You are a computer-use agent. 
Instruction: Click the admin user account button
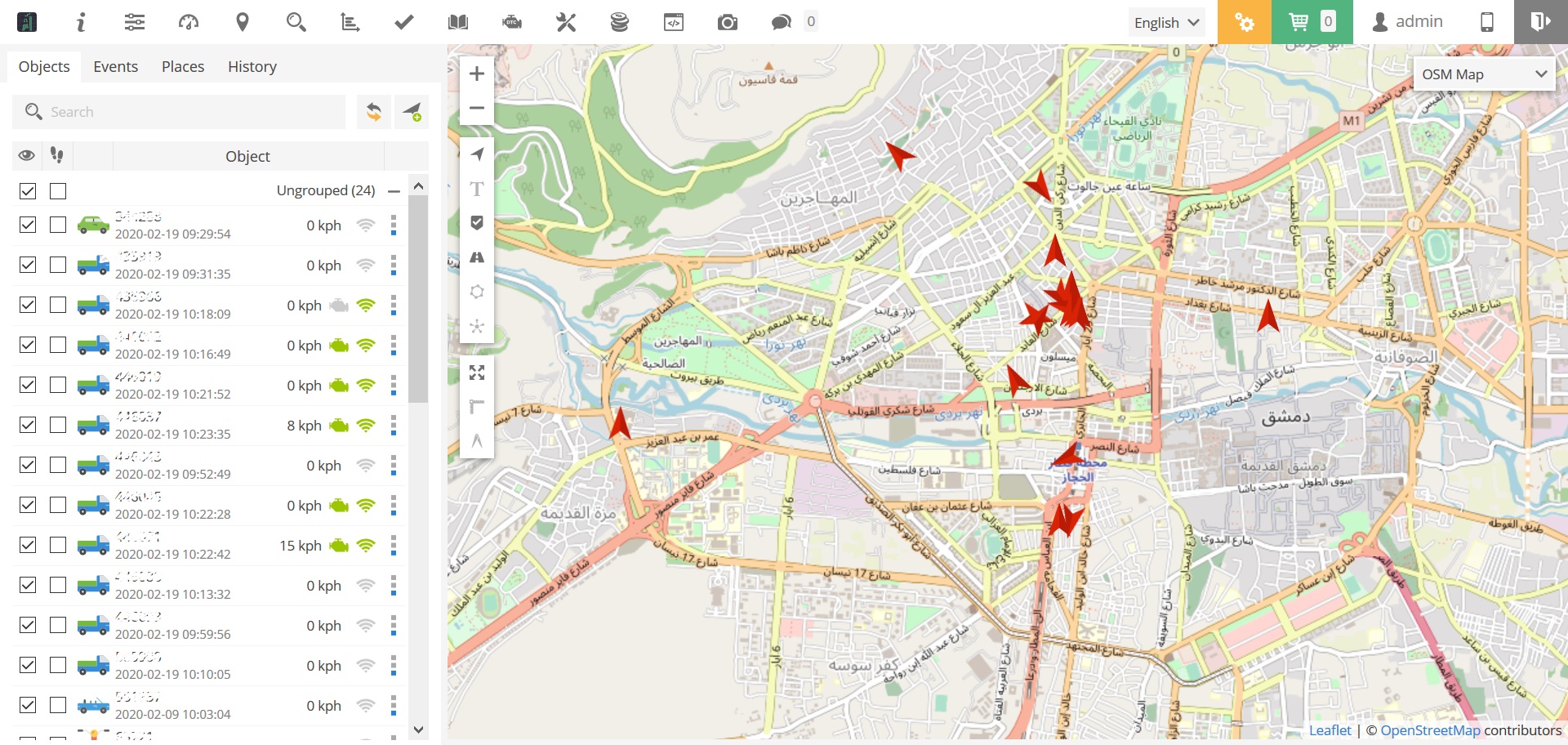[x=1407, y=22]
